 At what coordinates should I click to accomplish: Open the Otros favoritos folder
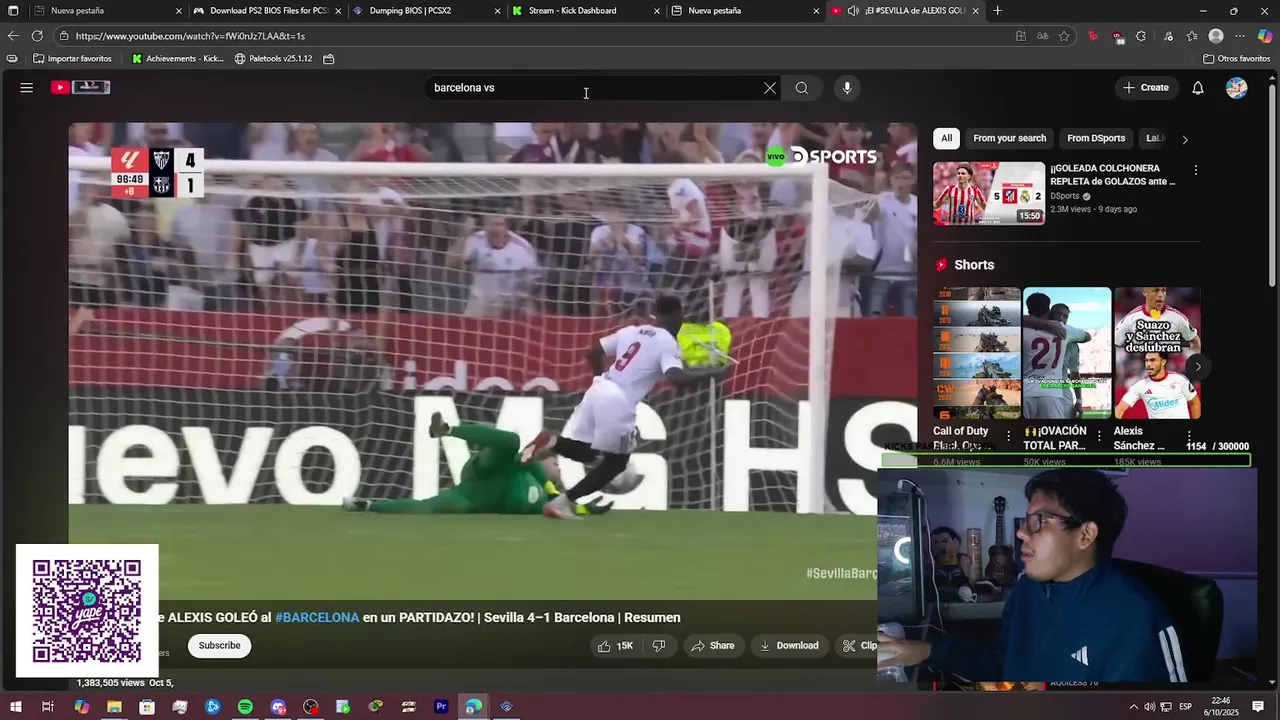1237,59
